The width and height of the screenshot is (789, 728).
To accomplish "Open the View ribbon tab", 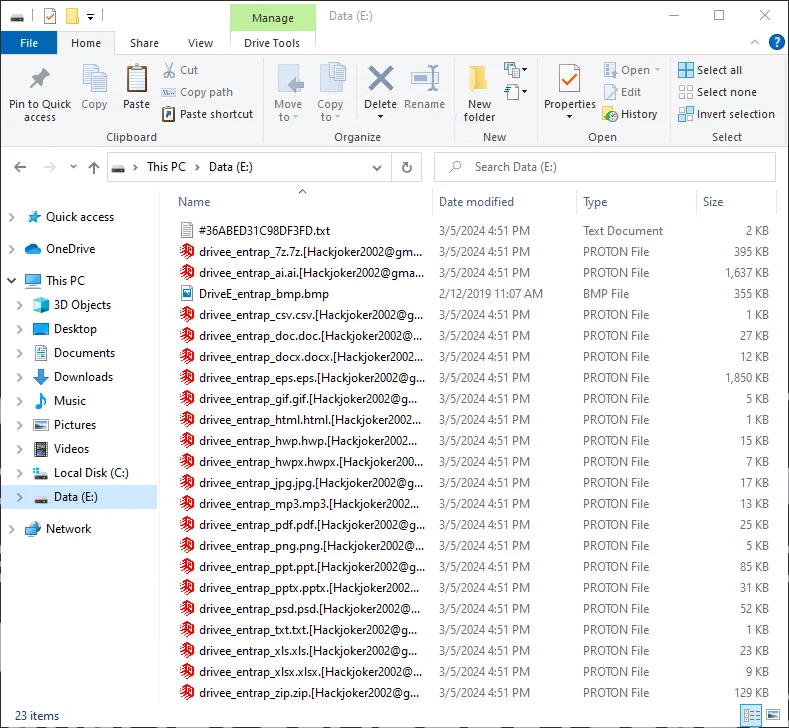I will click(200, 43).
